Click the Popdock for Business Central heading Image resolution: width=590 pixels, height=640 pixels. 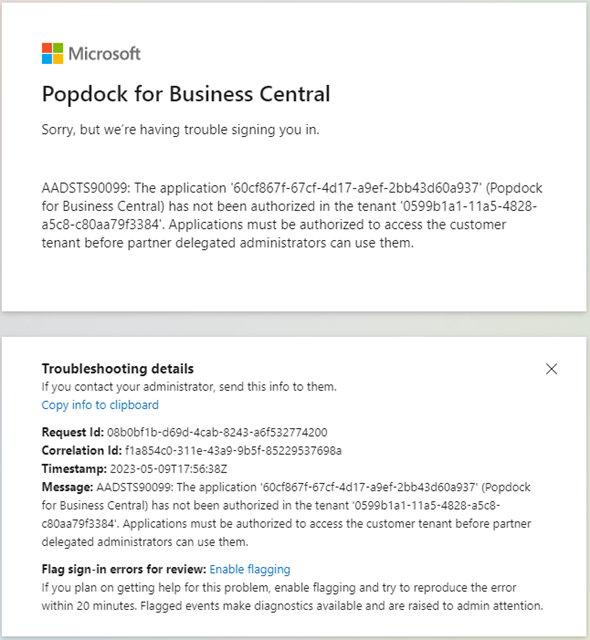point(186,94)
